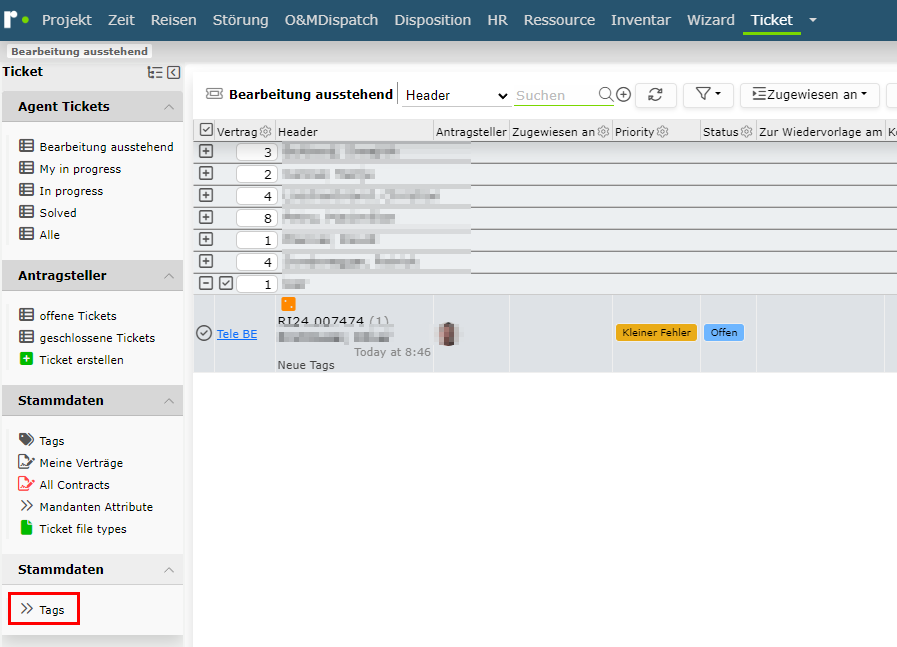
Task: Expand the group with count 8
Action: (x=206, y=217)
